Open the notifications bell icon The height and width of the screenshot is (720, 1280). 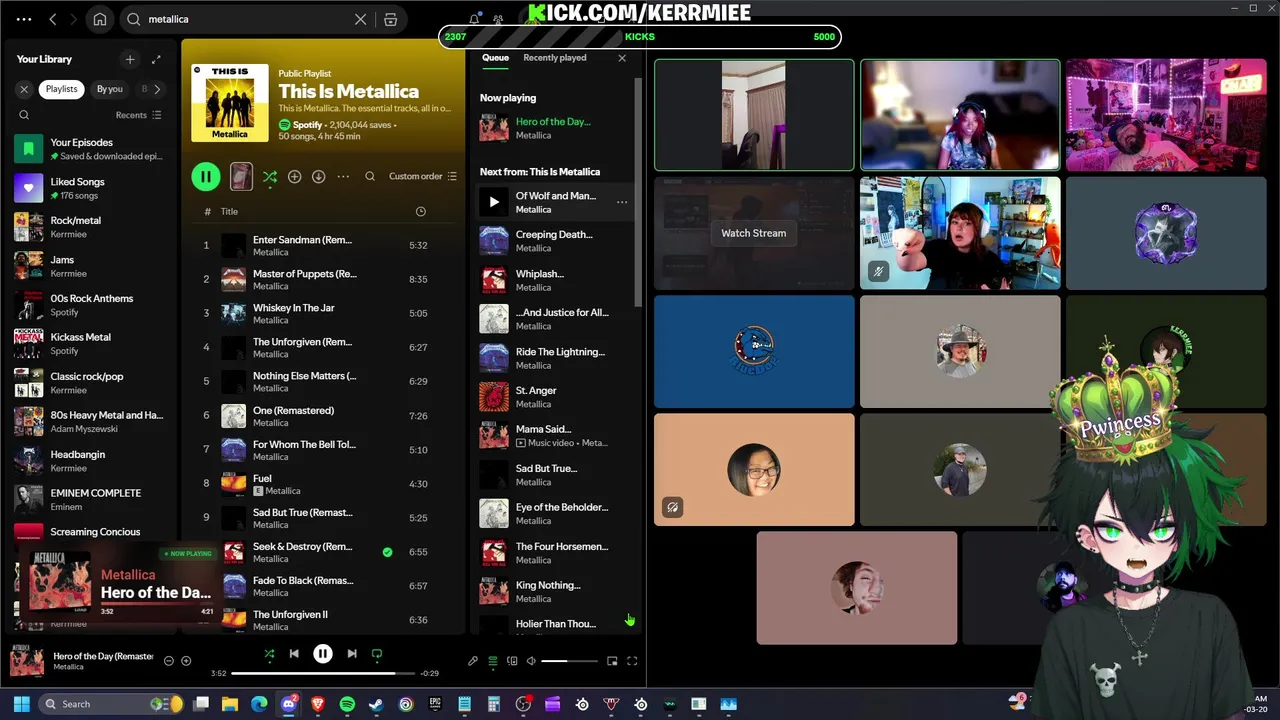(474, 19)
